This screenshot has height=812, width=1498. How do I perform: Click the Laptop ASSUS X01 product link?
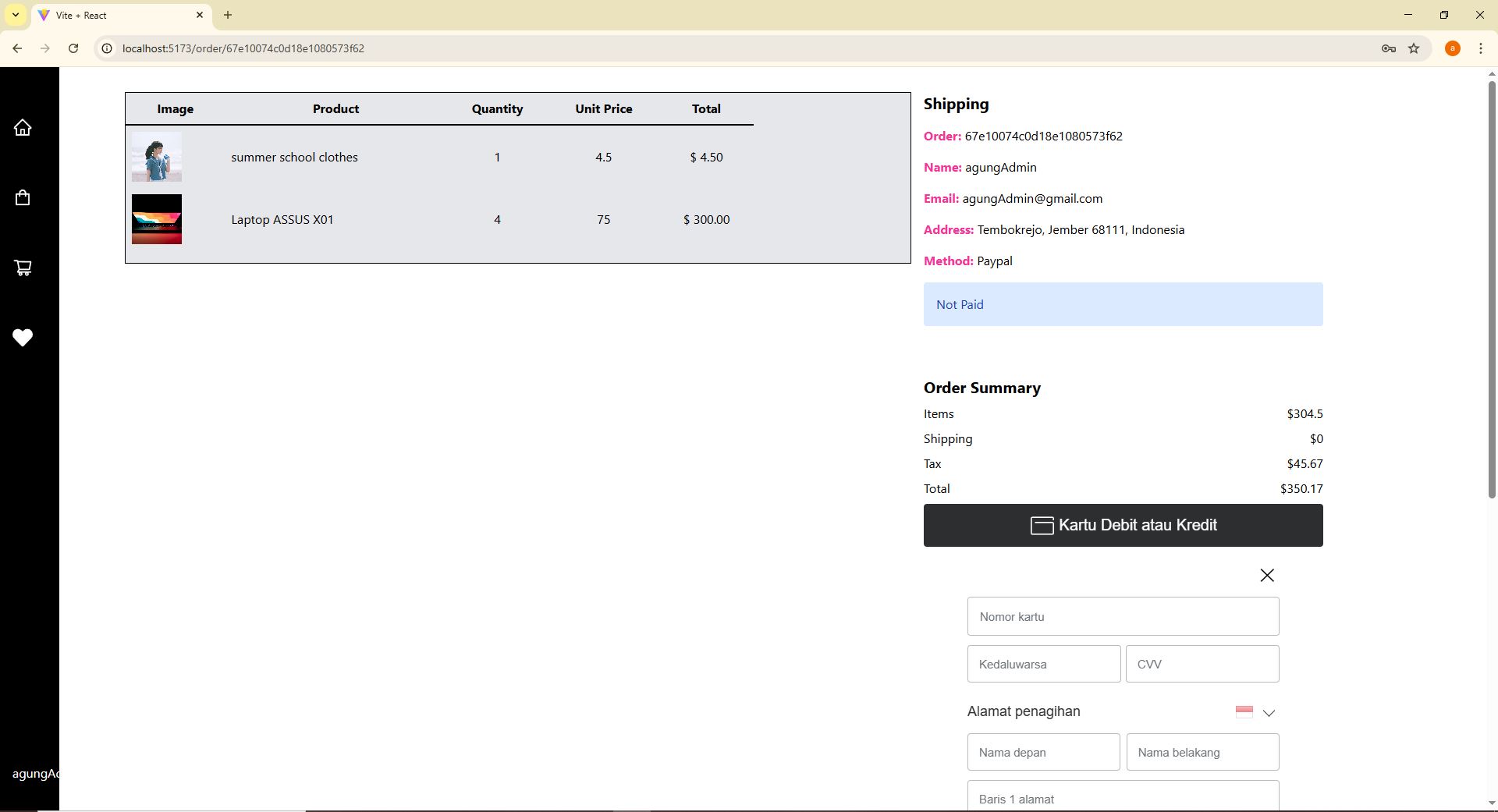click(x=282, y=219)
